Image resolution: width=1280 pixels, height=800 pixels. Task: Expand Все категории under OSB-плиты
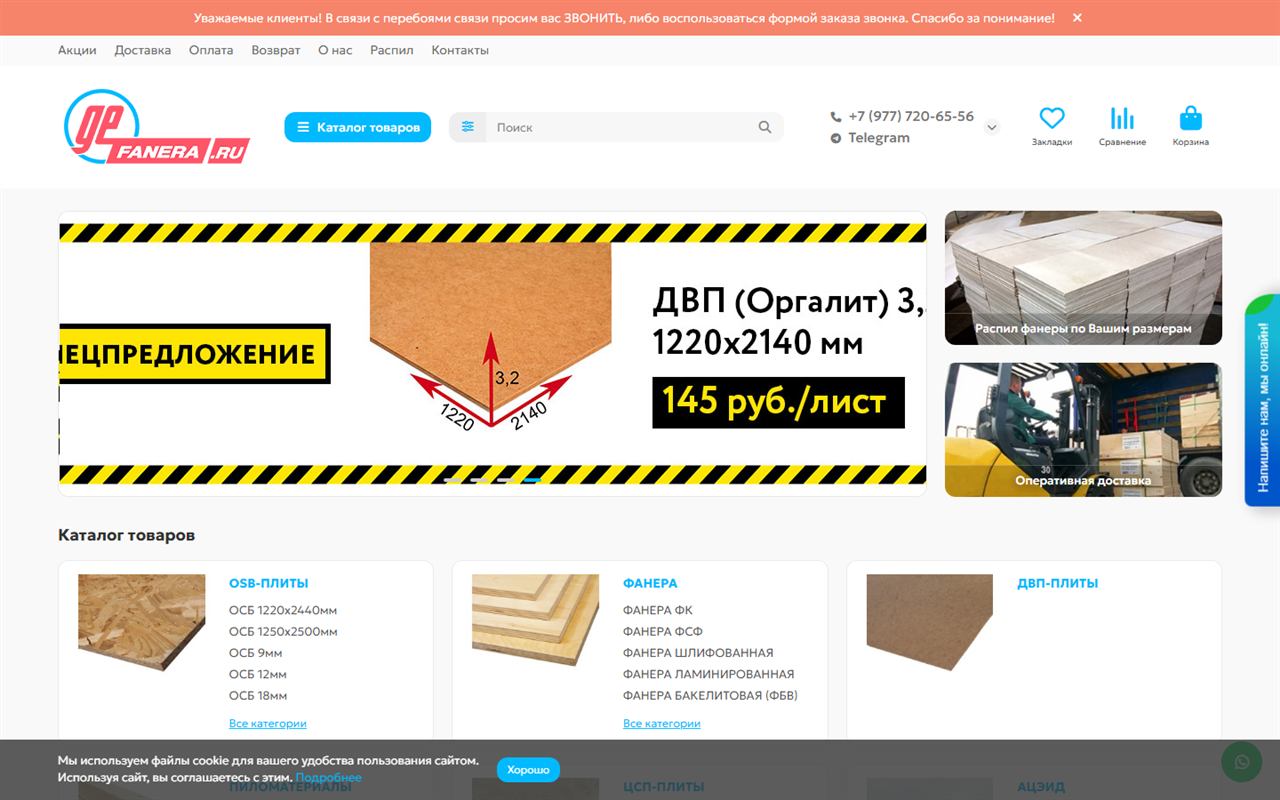click(268, 723)
